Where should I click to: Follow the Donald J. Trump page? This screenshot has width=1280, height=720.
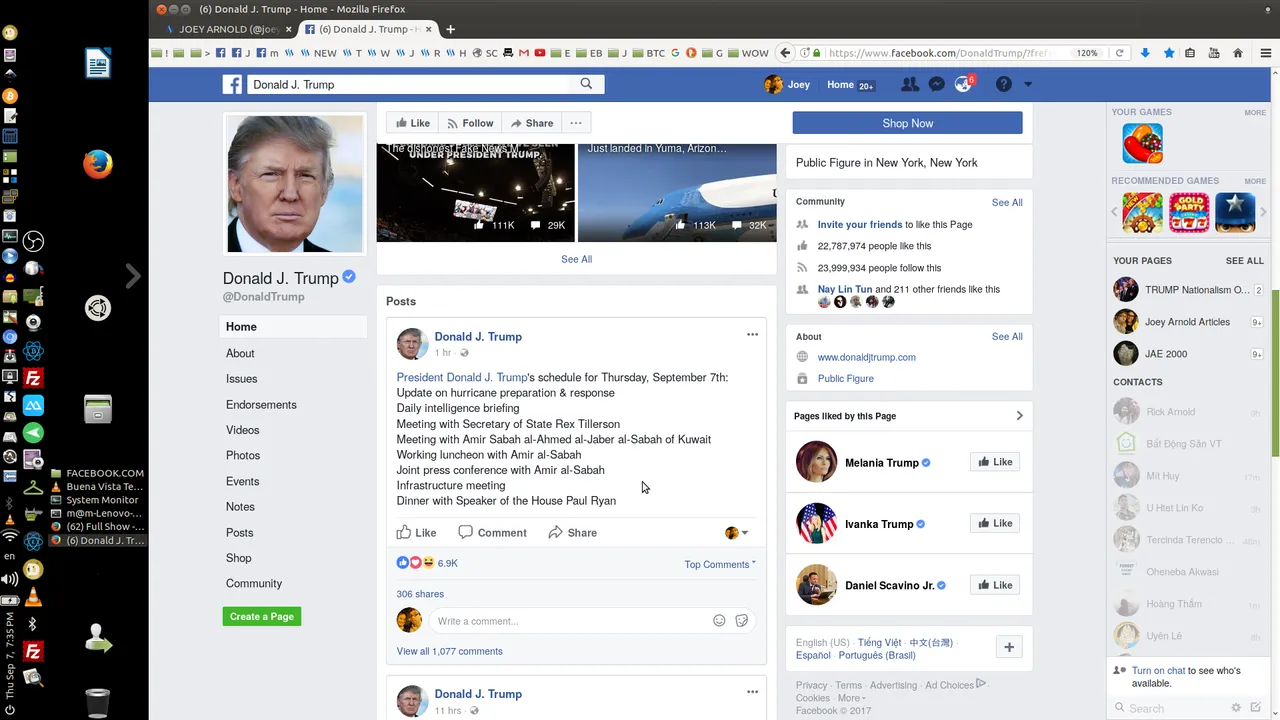click(470, 123)
